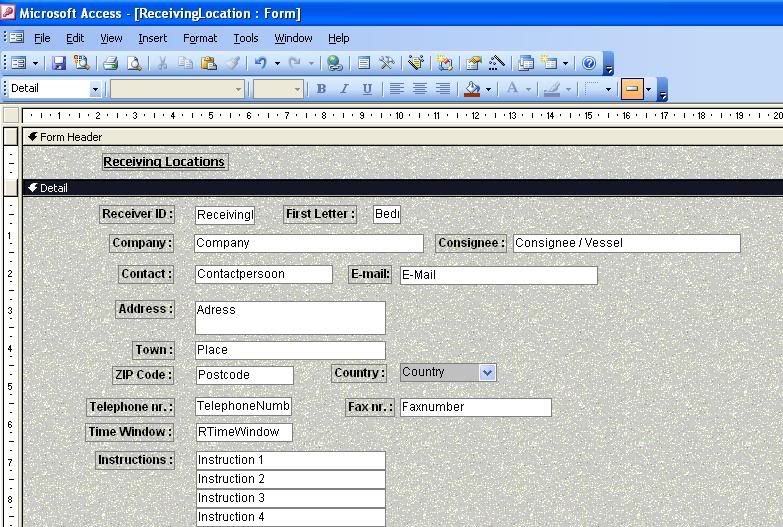Toggle Bold formatting button
This screenshot has width=783, height=527.
pyautogui.click(x=321, y=89)
